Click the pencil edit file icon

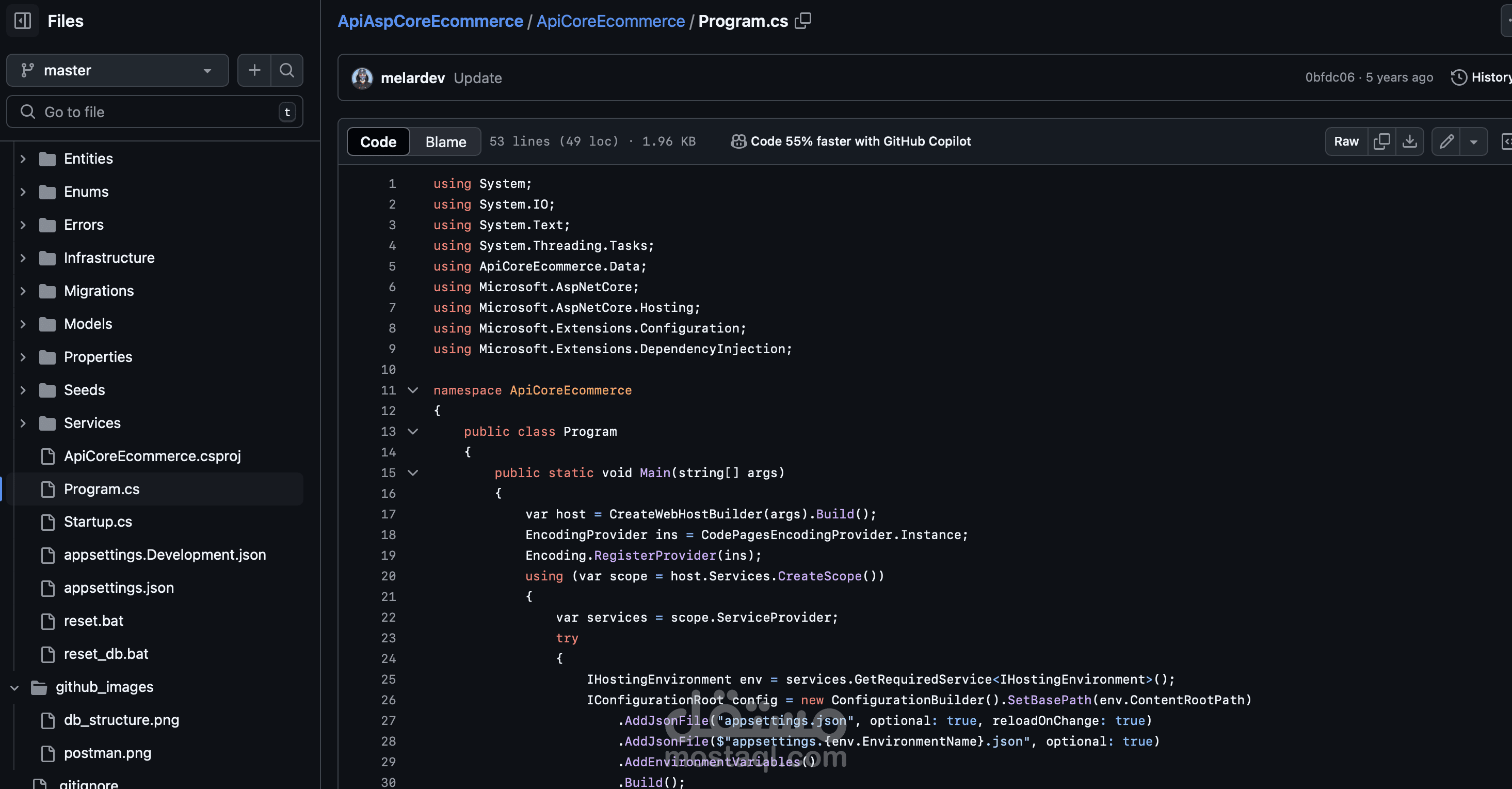tap(1446, 141)
